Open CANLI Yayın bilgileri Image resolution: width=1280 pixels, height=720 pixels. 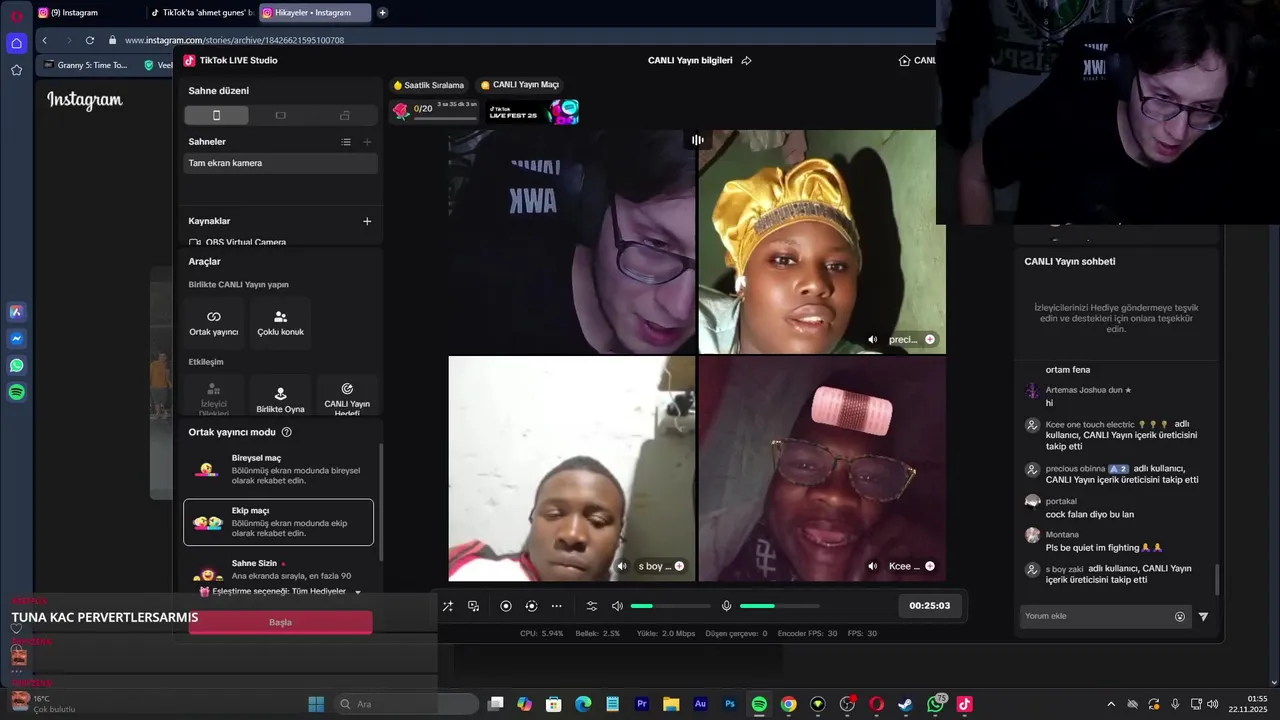pyautogui.click(x=690, y=60)
